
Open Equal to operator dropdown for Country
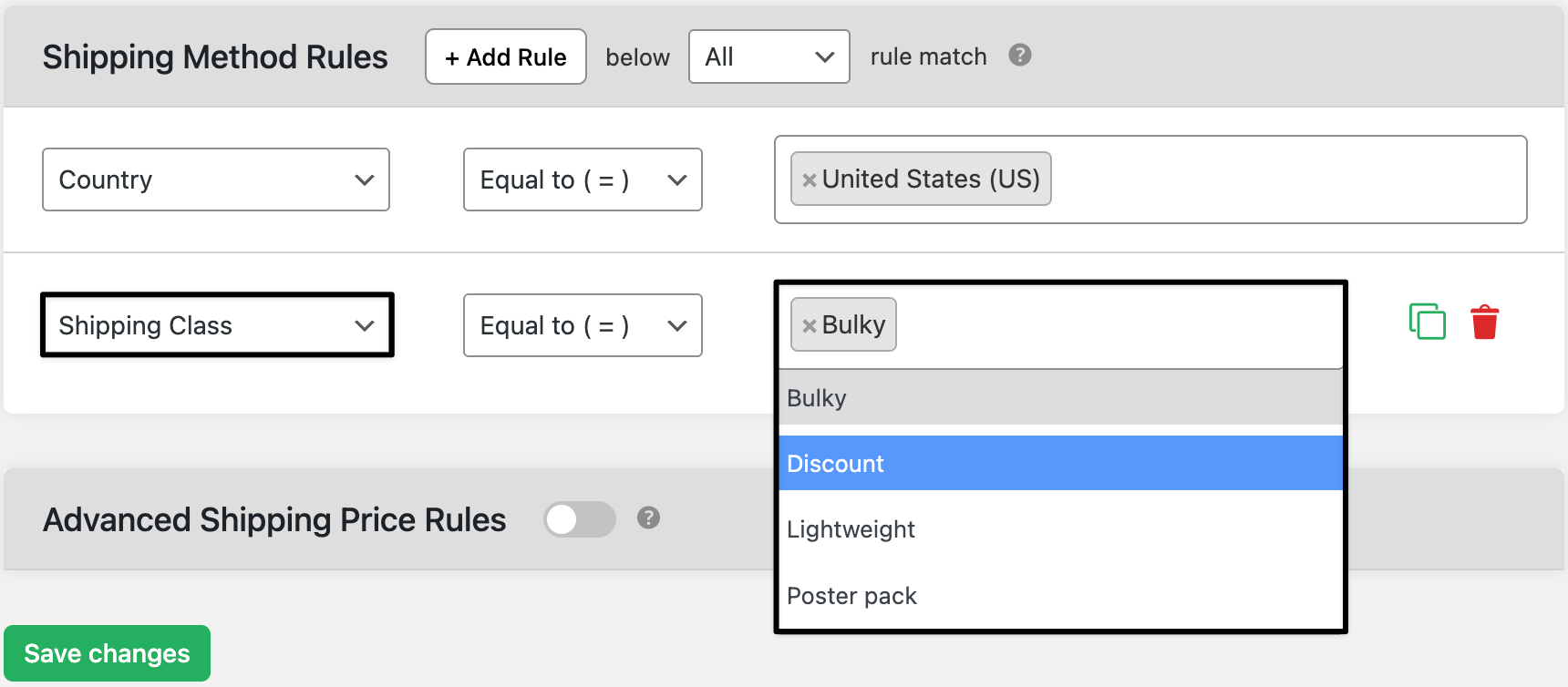(x=583, y=179)
